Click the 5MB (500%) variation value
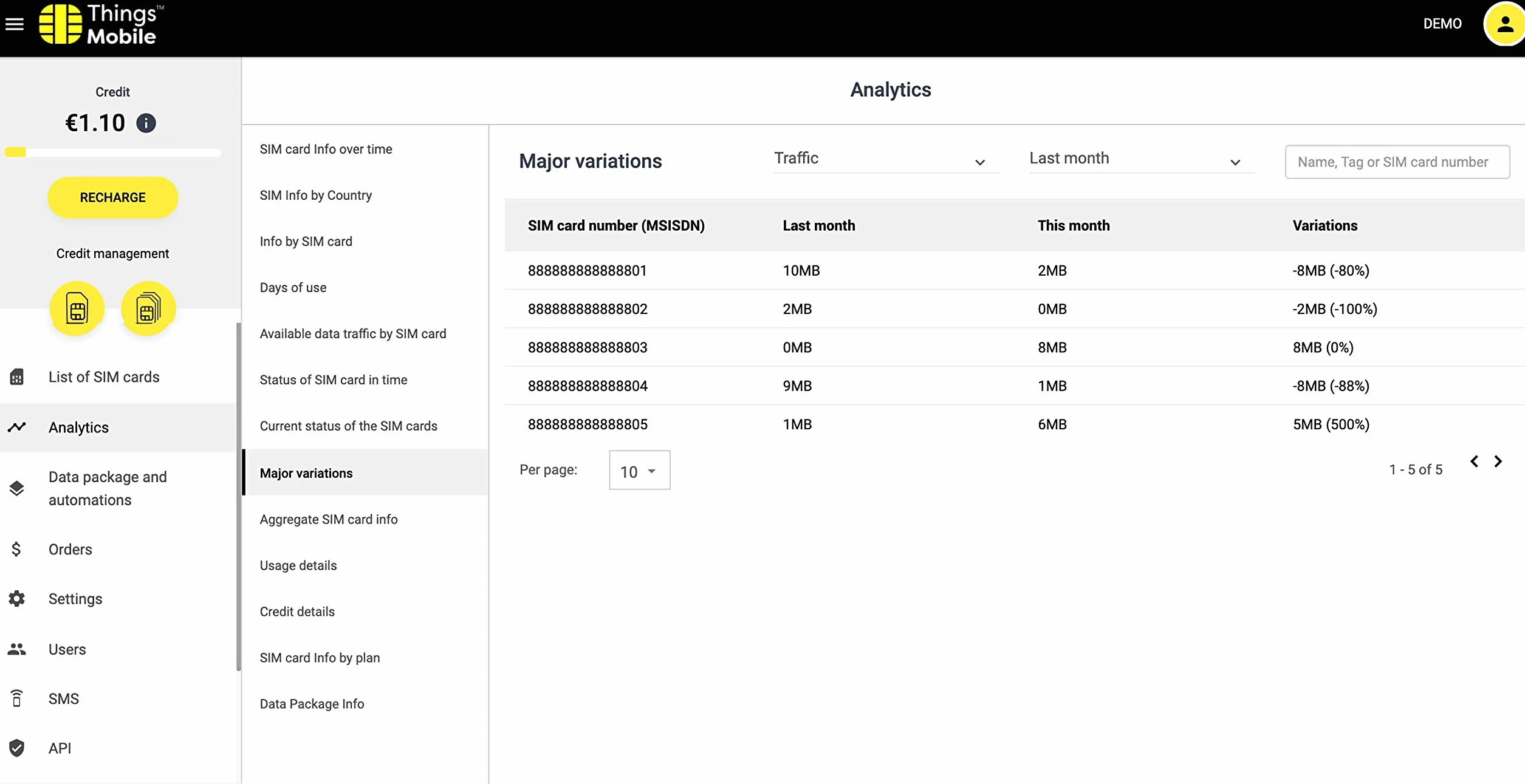Image resolution: width=1525 pixels, height=784 pixels. click(1331, 424)
